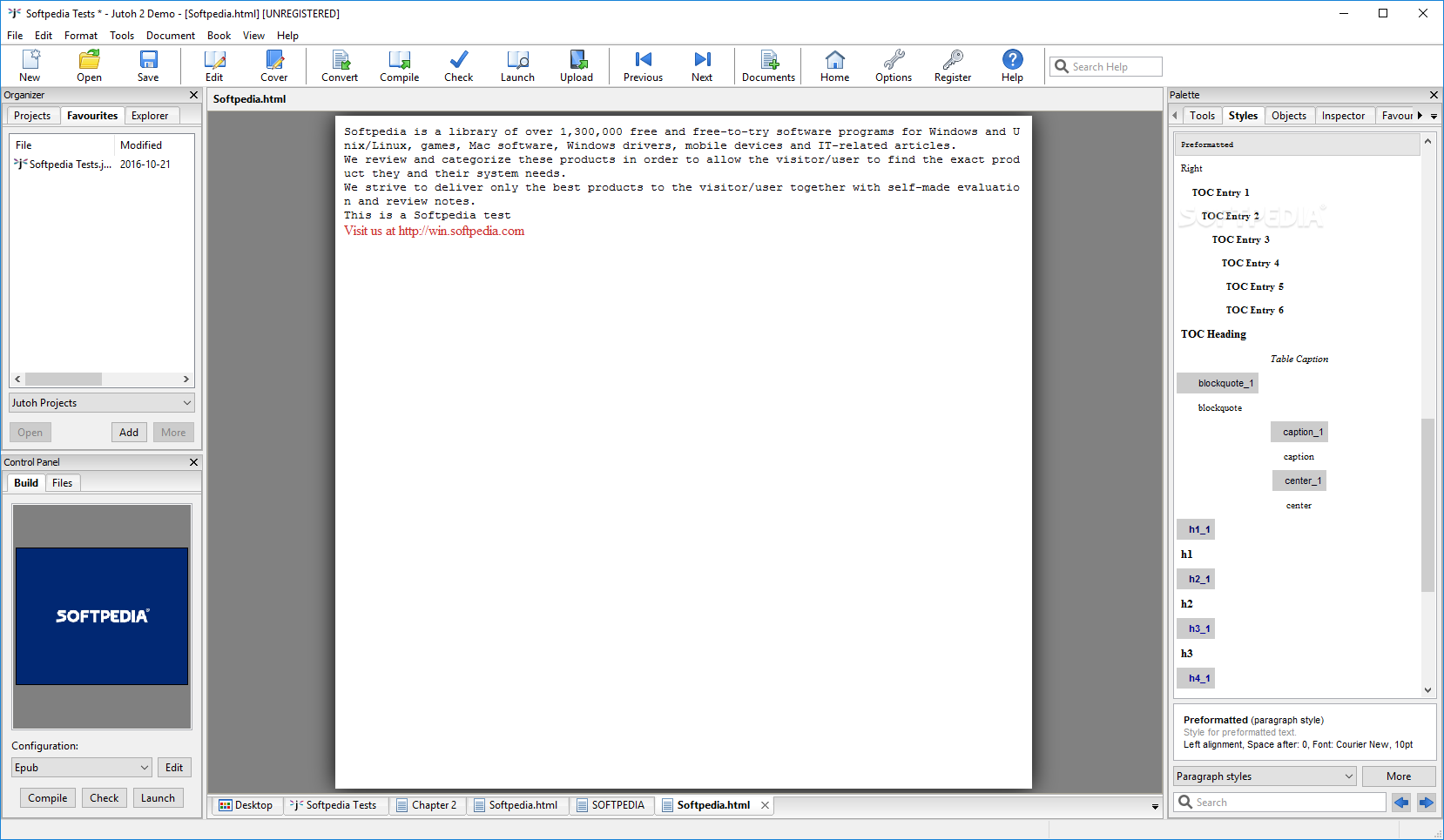Open the Book menu
The height and width of the screenshot is (840, 1444).
(219, 36)
